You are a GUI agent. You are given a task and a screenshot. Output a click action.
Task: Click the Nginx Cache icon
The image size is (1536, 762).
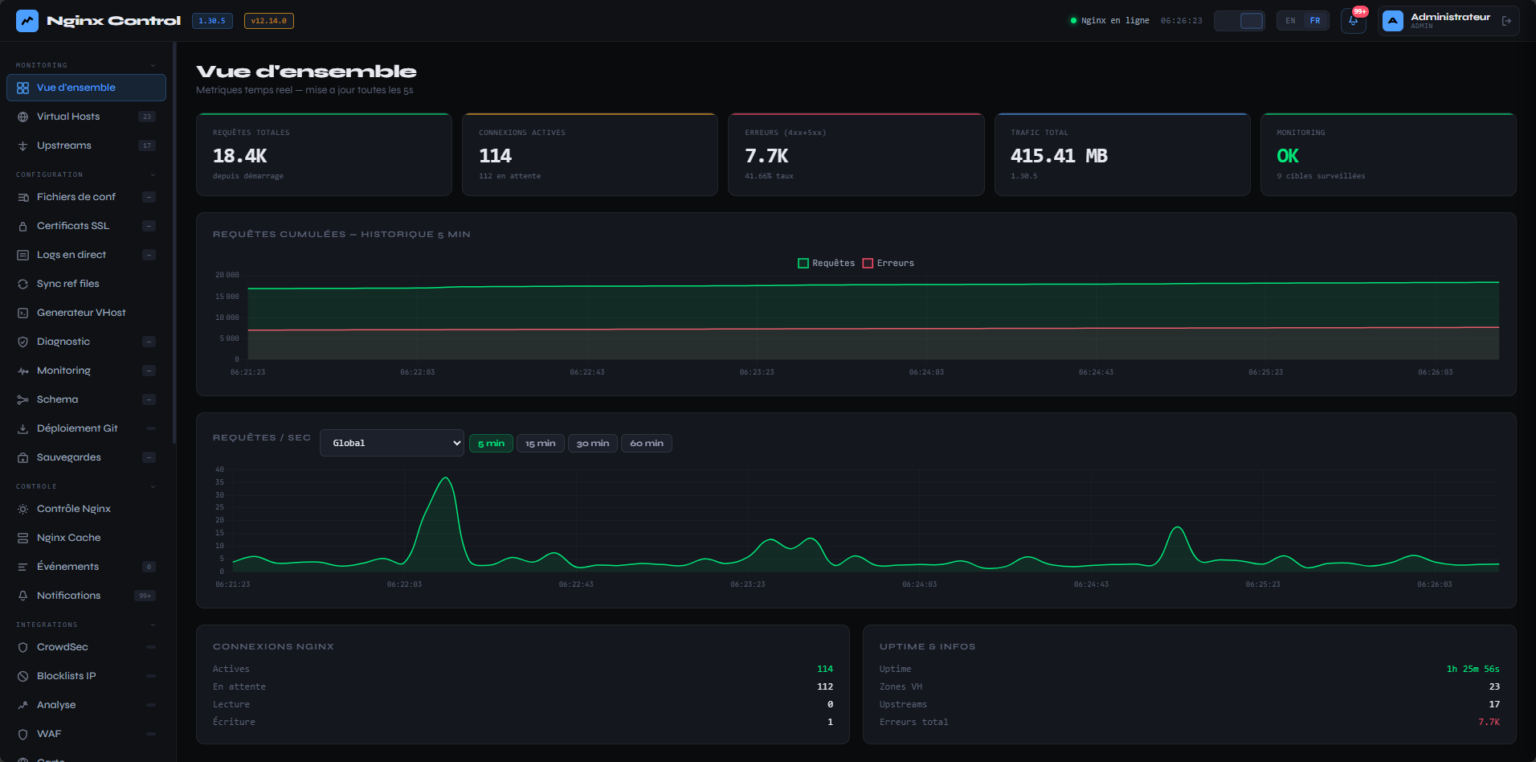(23, 538)
